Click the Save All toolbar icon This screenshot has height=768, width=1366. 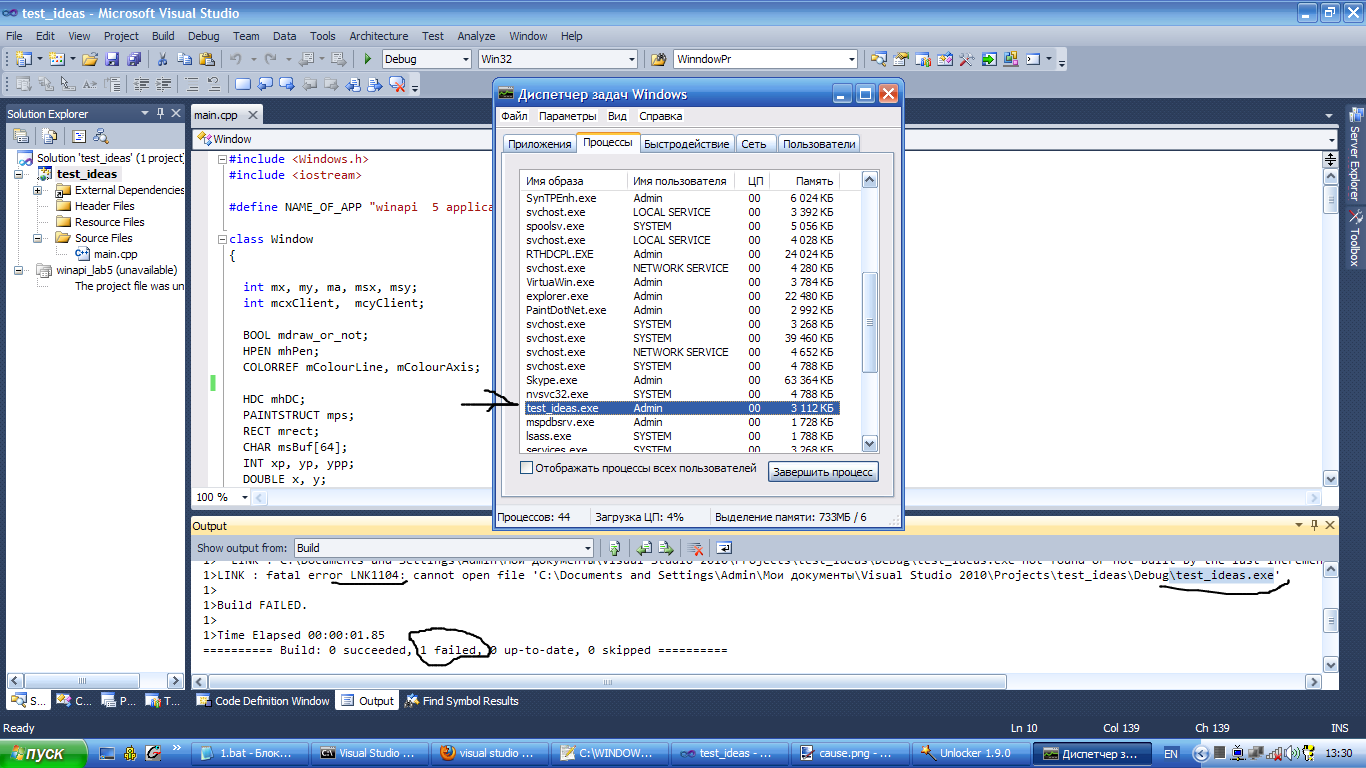[134, 59]
